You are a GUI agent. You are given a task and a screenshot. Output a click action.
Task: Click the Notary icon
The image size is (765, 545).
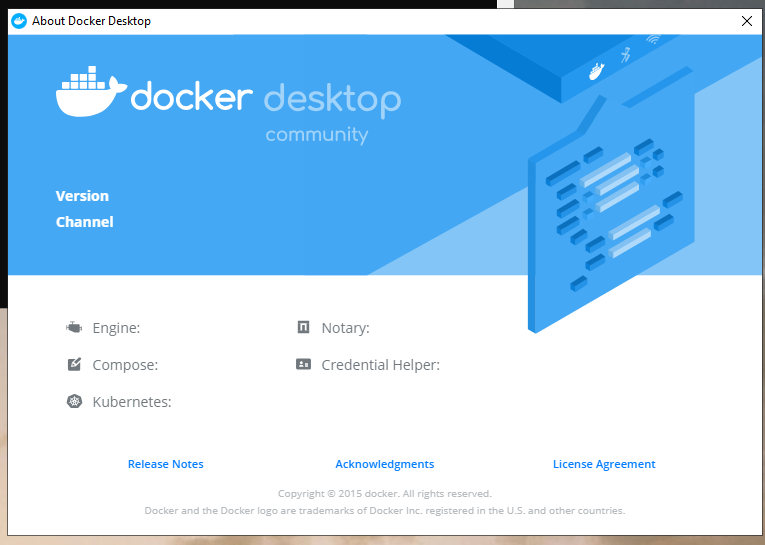point(303,327)
